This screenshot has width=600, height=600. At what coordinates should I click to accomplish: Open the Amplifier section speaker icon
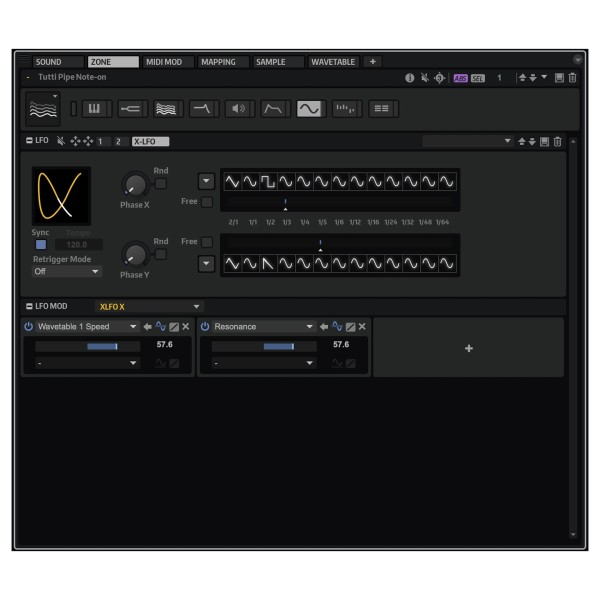point(237,109)
